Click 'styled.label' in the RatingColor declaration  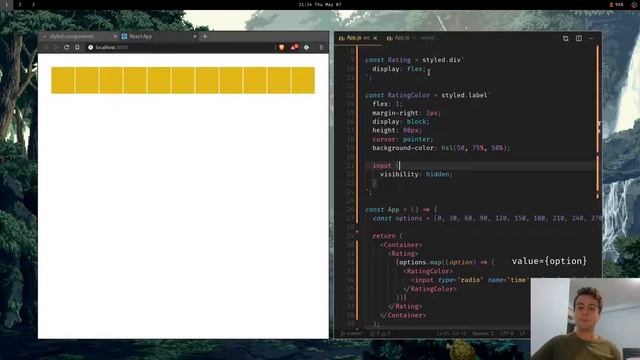(x=464, y=95)
